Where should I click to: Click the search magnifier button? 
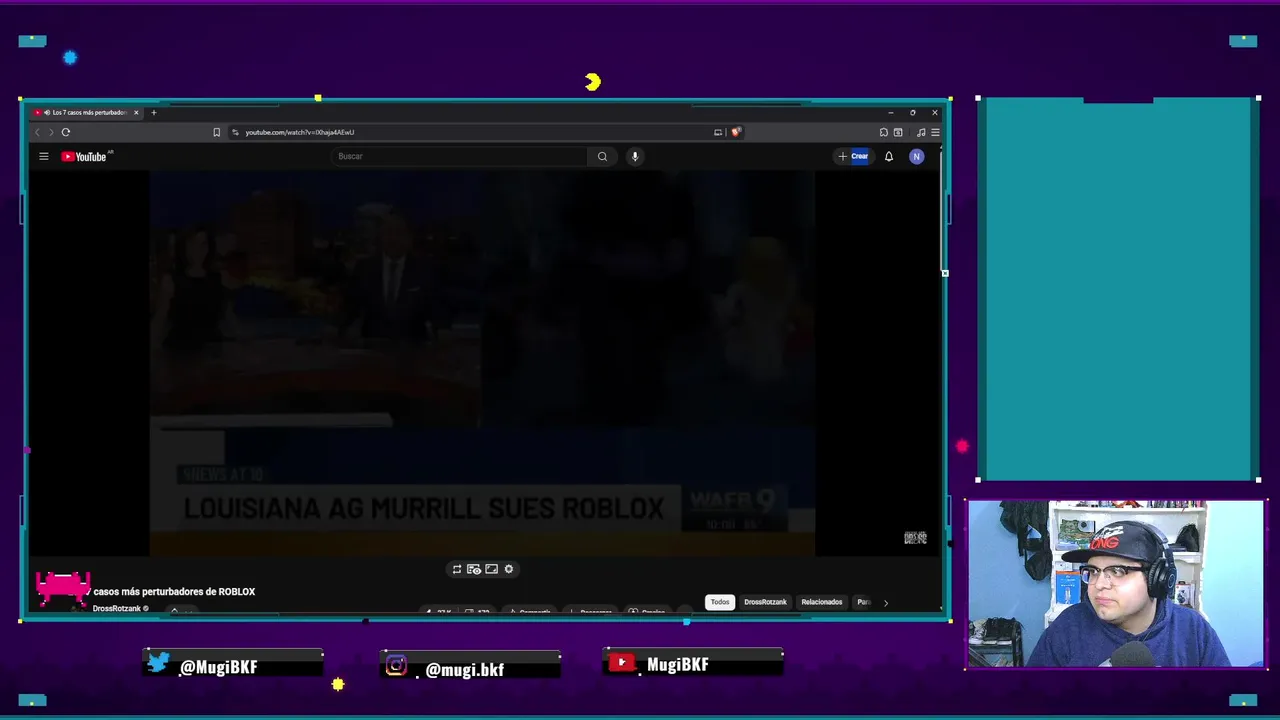tap(602, 156)
